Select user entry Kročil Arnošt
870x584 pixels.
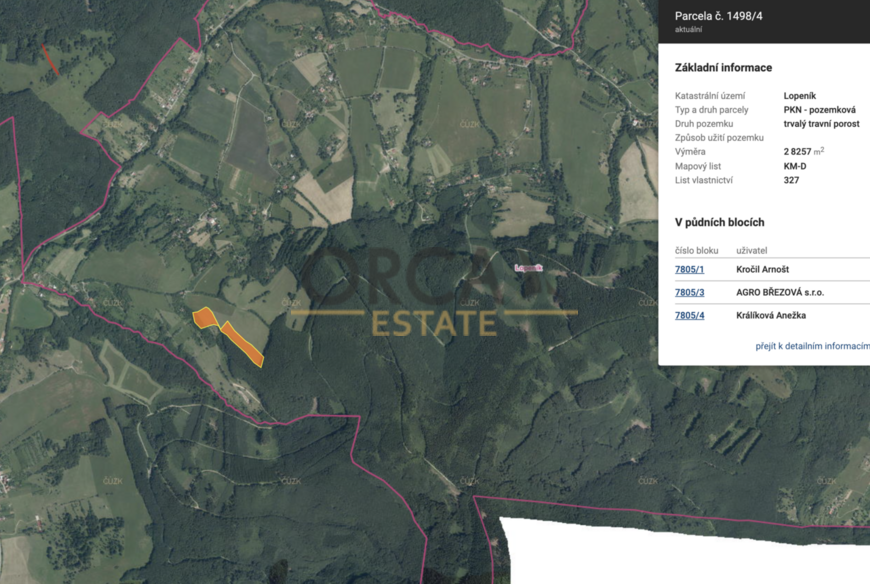(x=763, y=270)
